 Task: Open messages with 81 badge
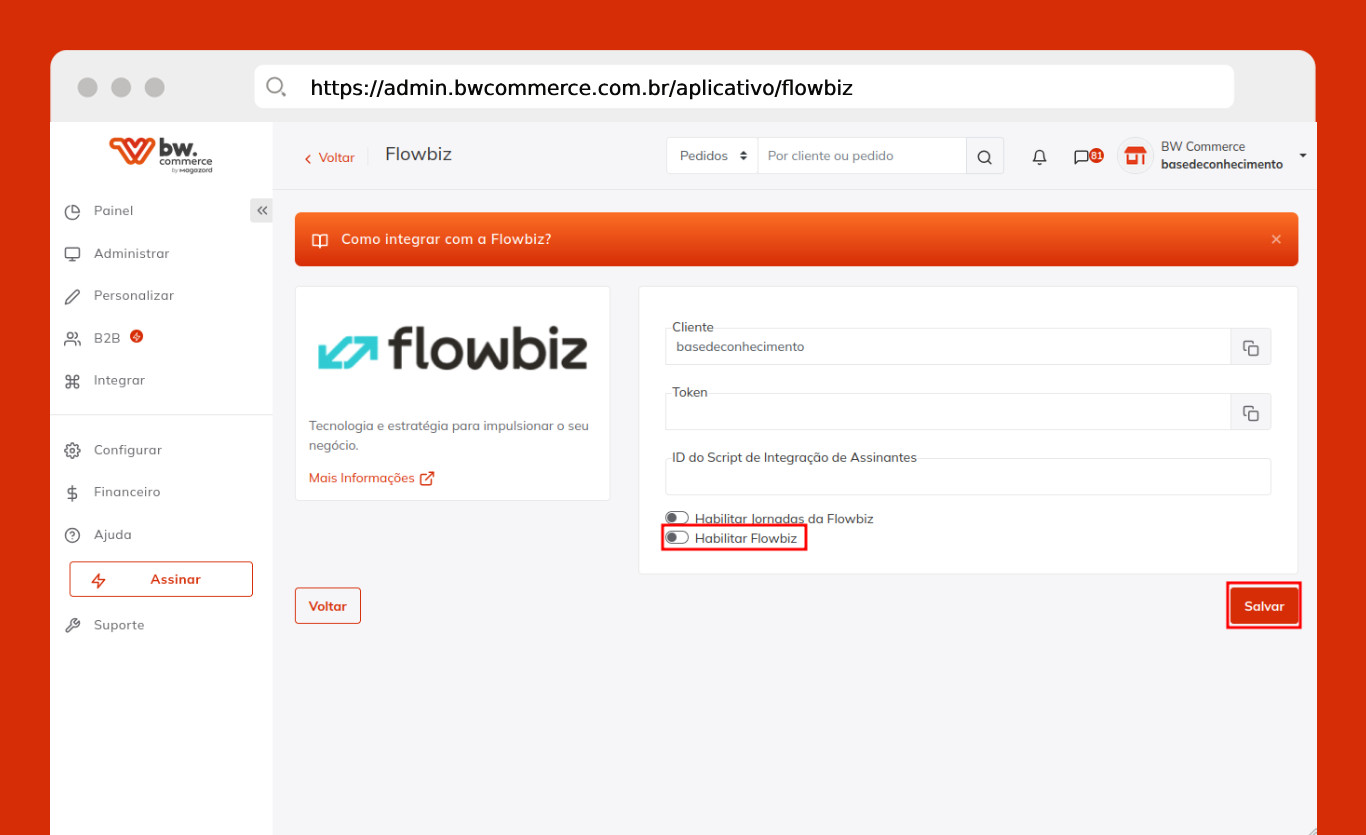pyautogui.click(x=1088, y=157)
